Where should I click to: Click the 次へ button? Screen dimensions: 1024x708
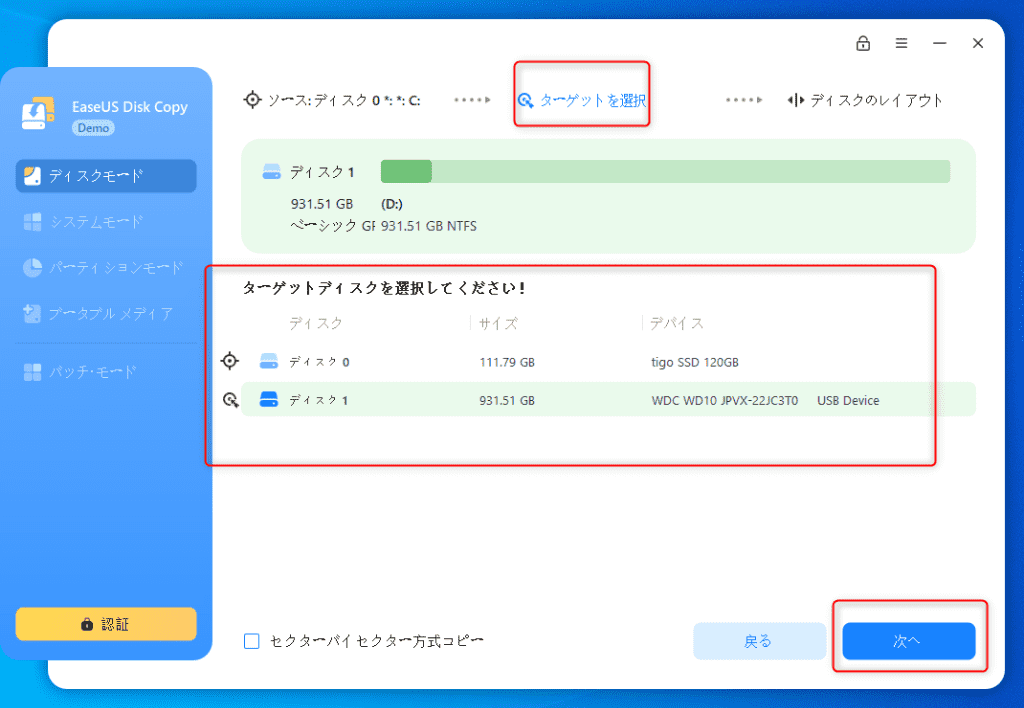click(x=908, y=641)
